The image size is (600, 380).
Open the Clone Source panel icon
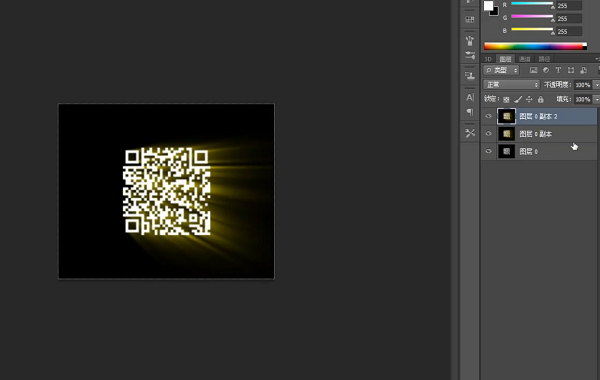(470, 76)
